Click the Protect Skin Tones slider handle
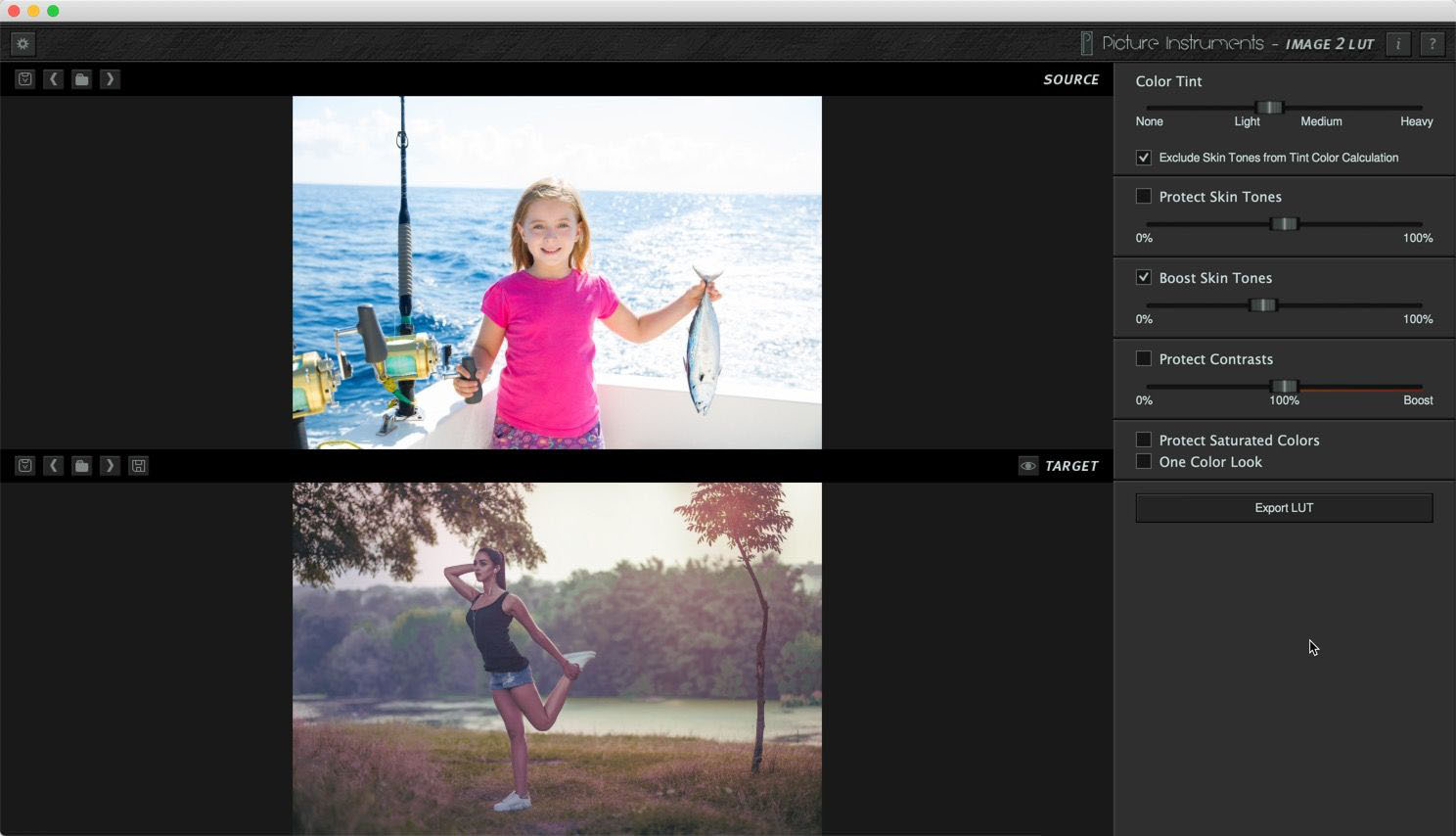The image size is (1456, 836). 1284,224
